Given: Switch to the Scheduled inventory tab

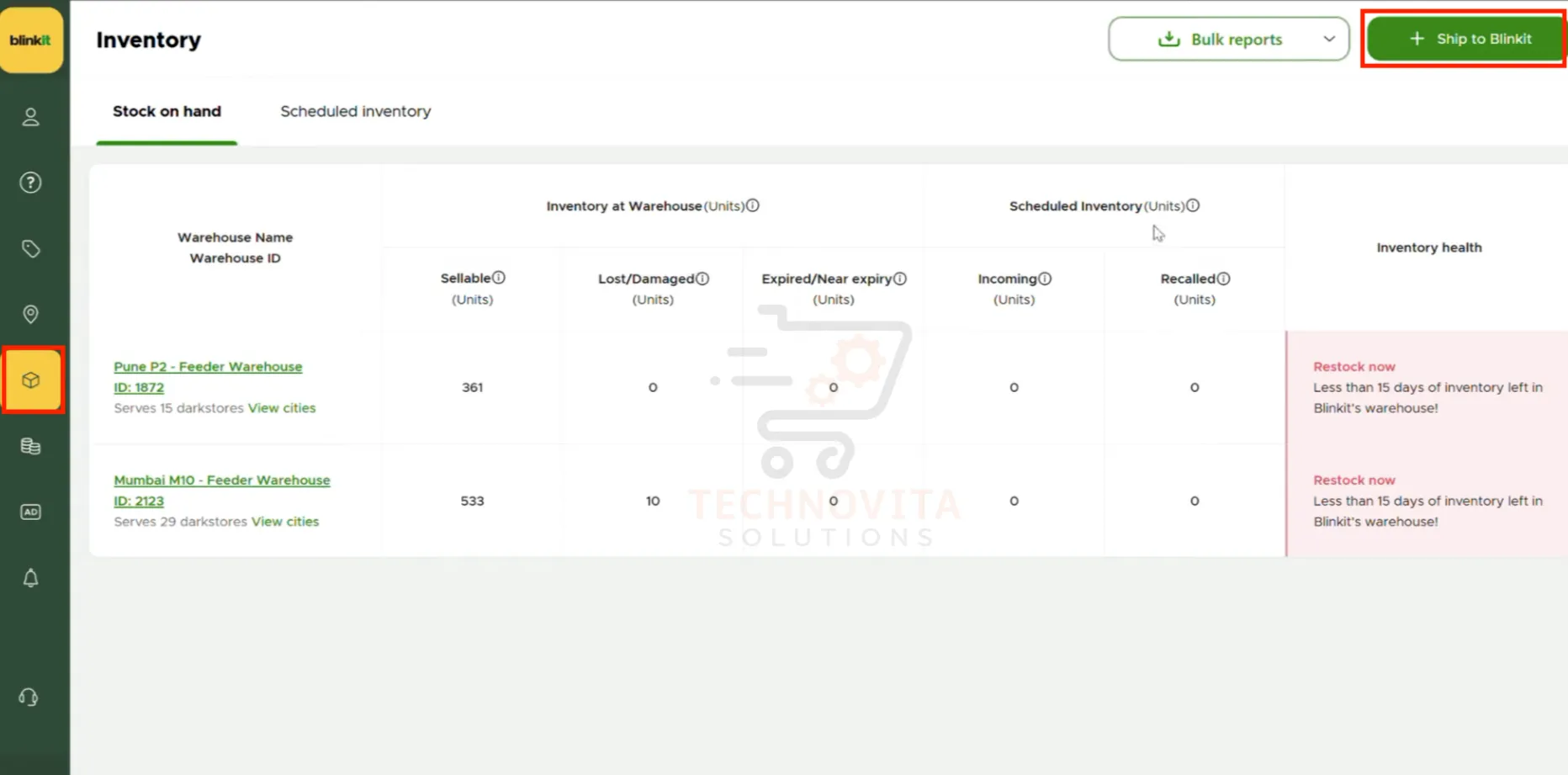Looking at the screenshot, I should tap(355, 111).
